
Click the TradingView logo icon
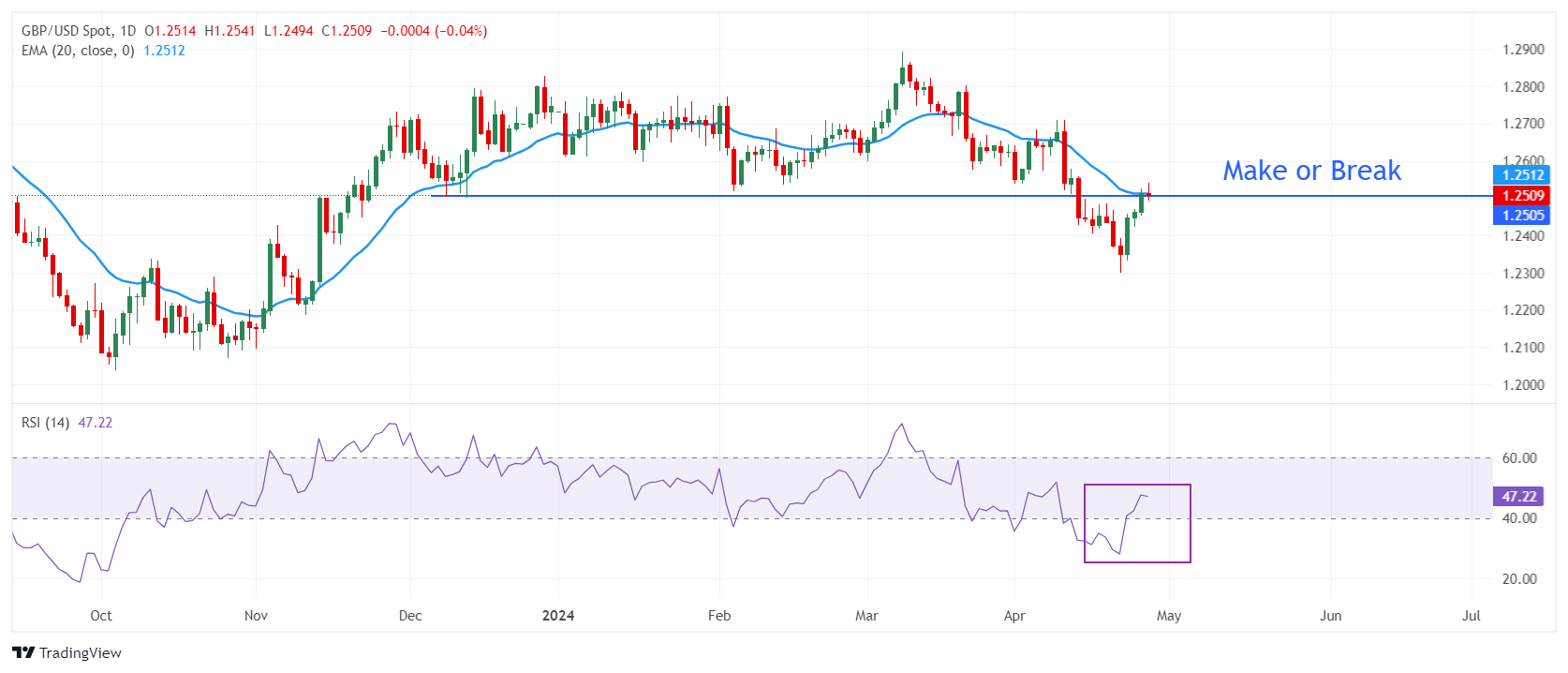point(23,653)
